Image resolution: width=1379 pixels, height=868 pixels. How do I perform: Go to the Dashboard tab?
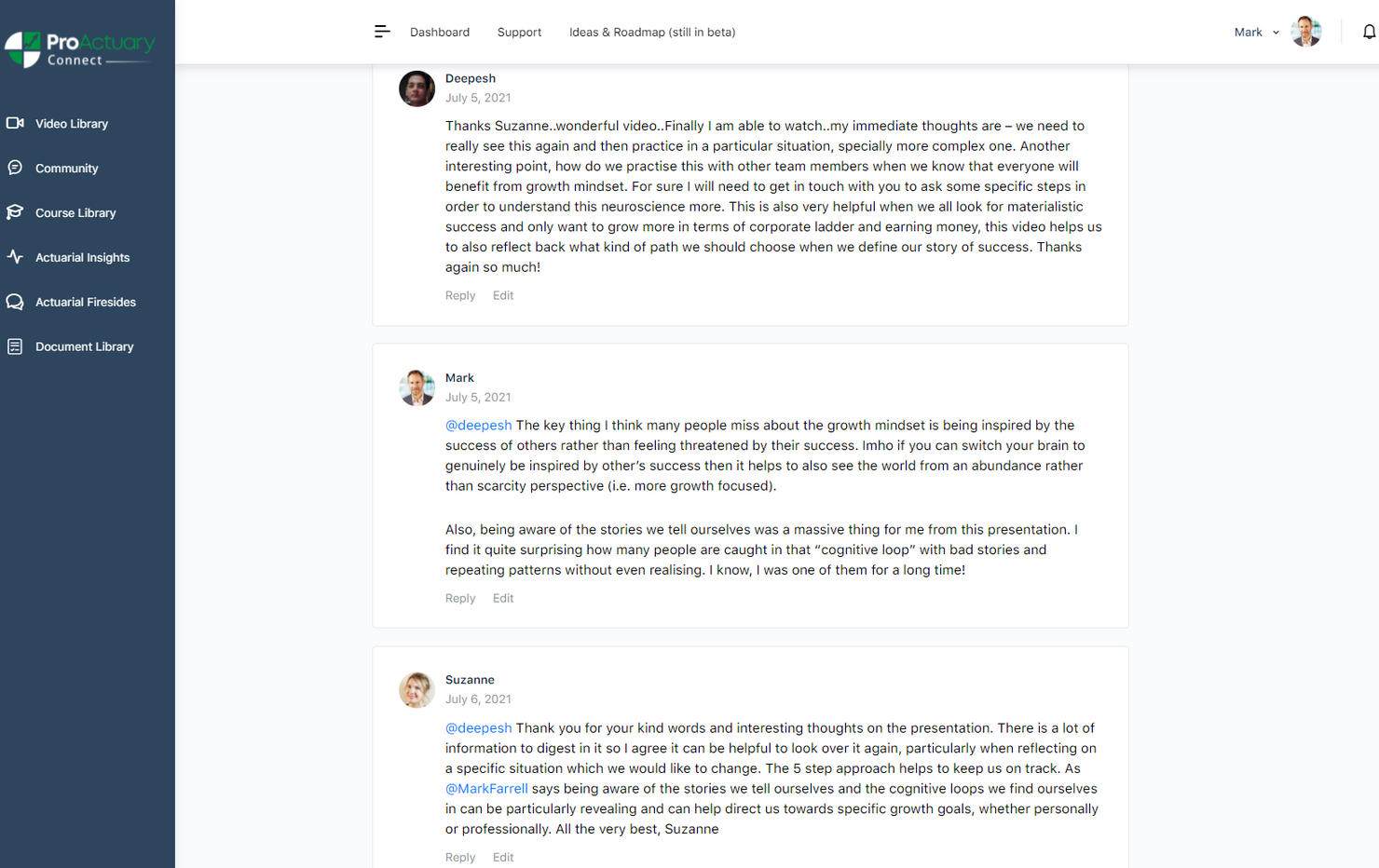(x=439, y=32)
